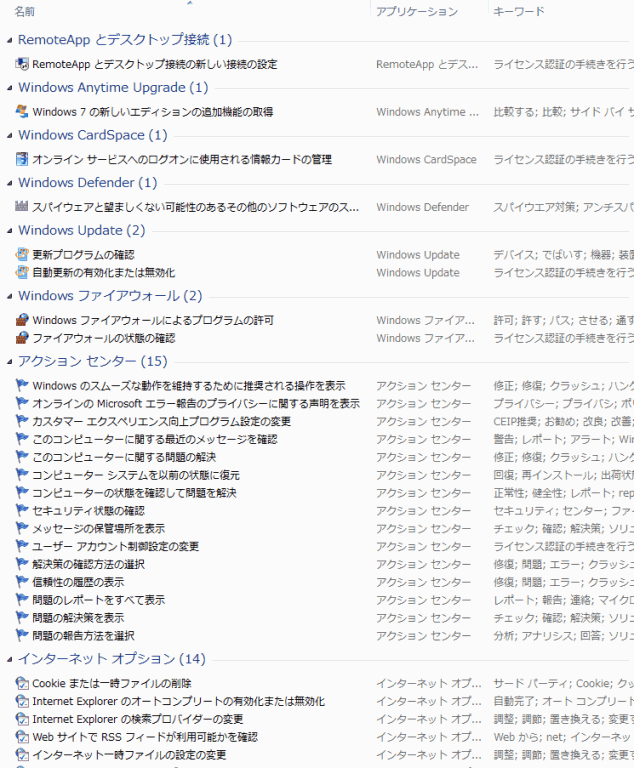Click the CardSpace icon for オンライン サービスへのログオン
The height and width of the screenshot is (768, 634).
[x=22, y=159]
